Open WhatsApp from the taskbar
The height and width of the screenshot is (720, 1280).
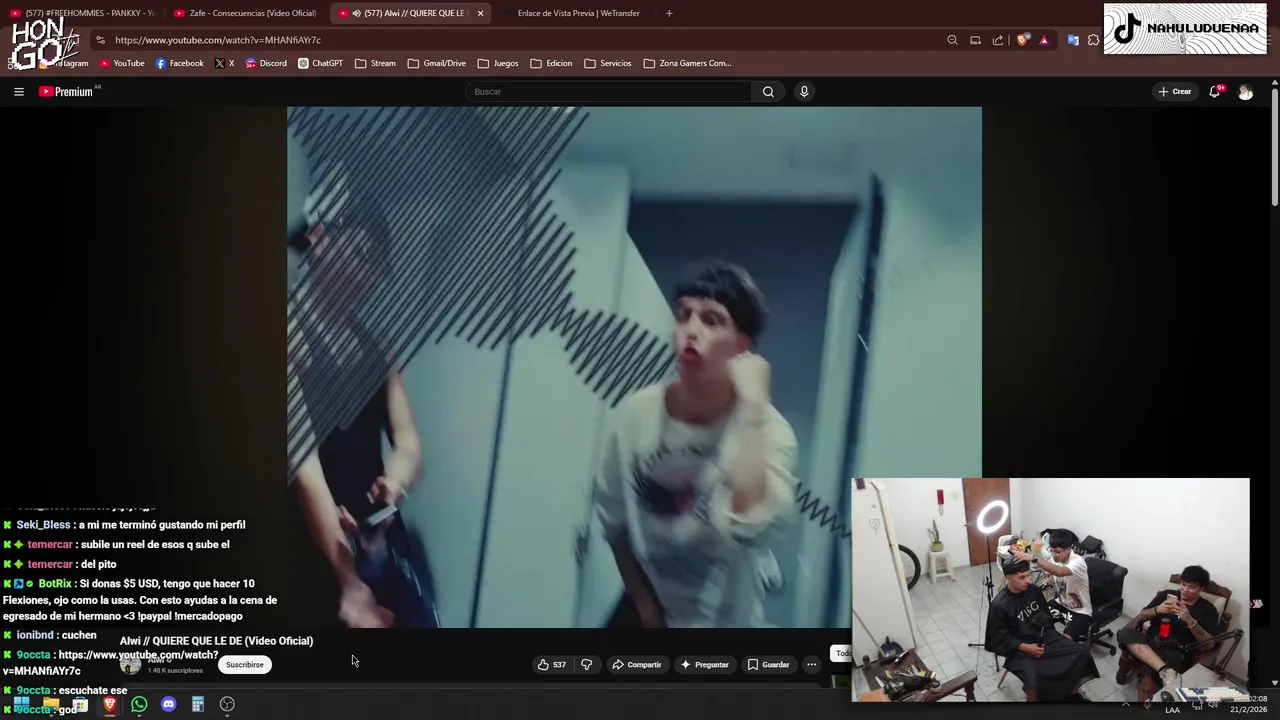click(x=139, y=704)
